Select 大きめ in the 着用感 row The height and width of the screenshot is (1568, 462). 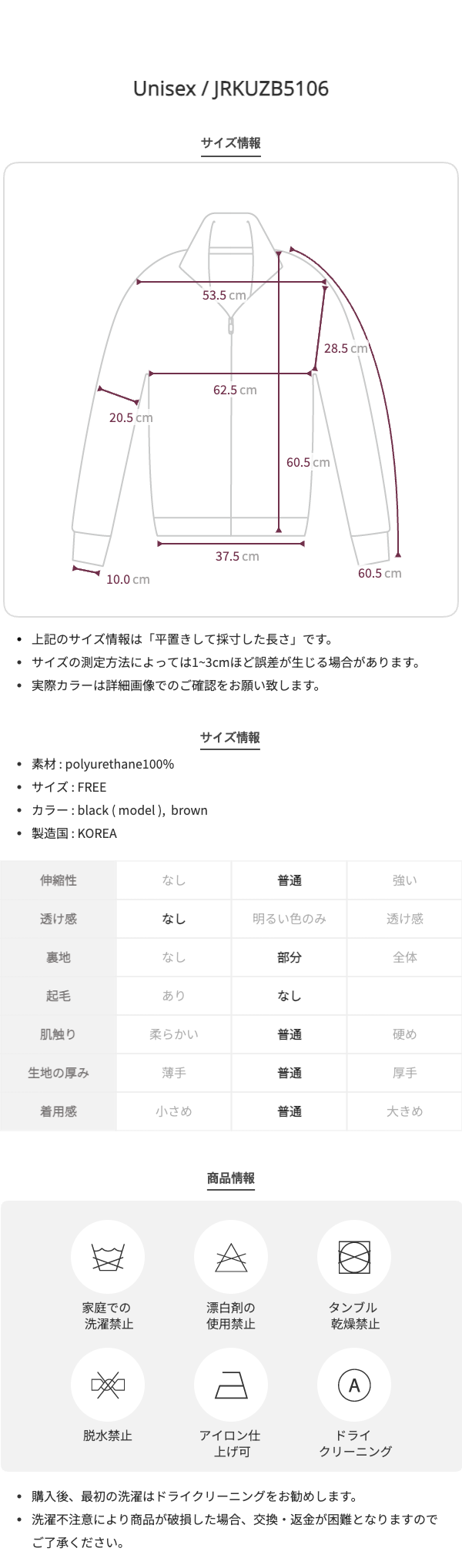(405, 1111)
